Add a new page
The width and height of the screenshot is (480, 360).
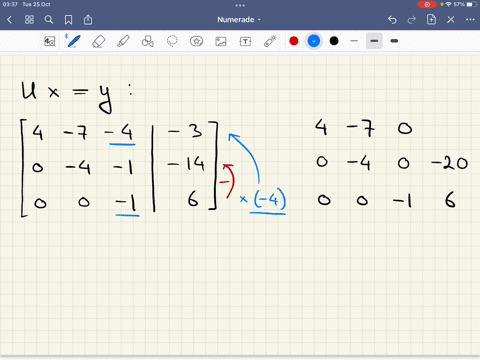[x=431, y=20]
